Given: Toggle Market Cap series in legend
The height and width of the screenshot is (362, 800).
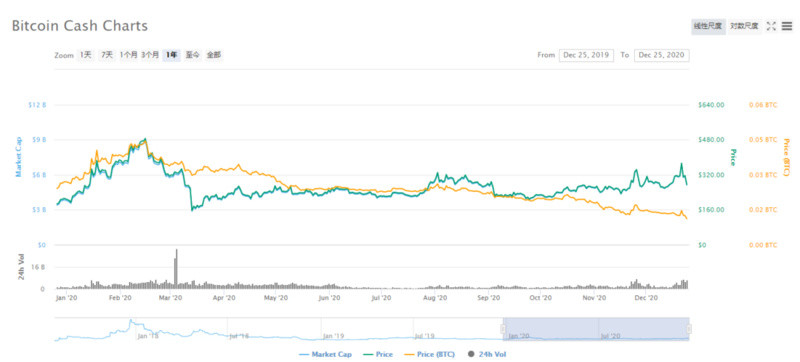Looking at the screenshot, I should [x=325, y=354].
